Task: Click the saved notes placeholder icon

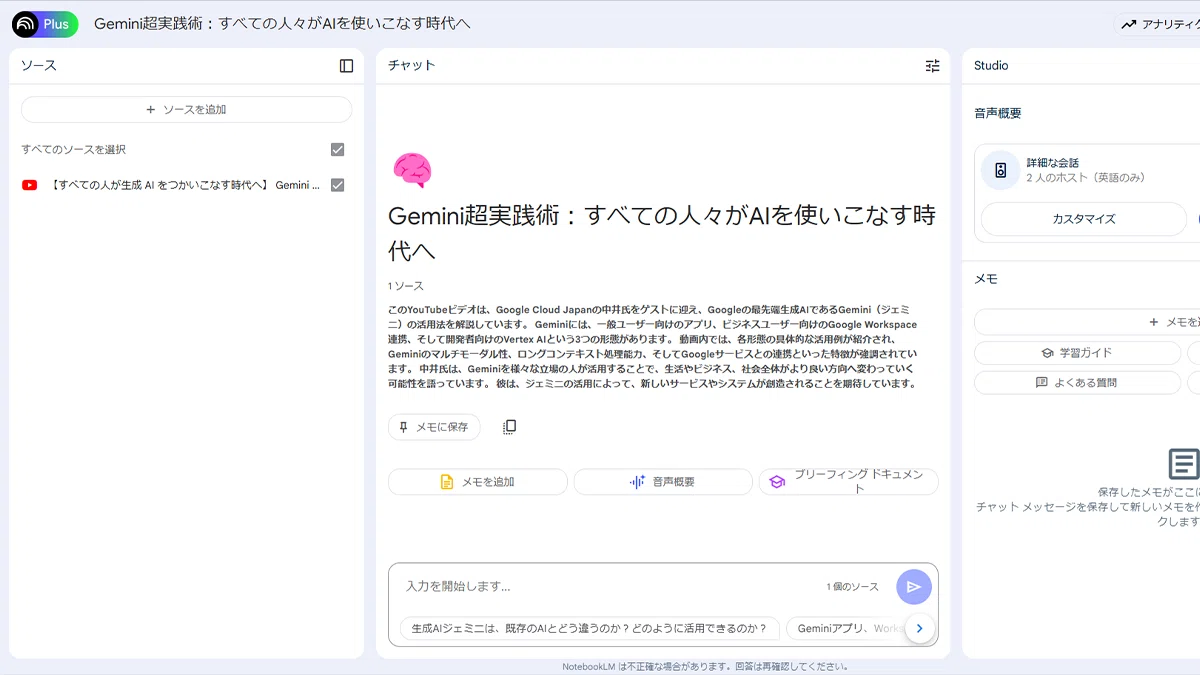Action: [x=1183, y=464]
